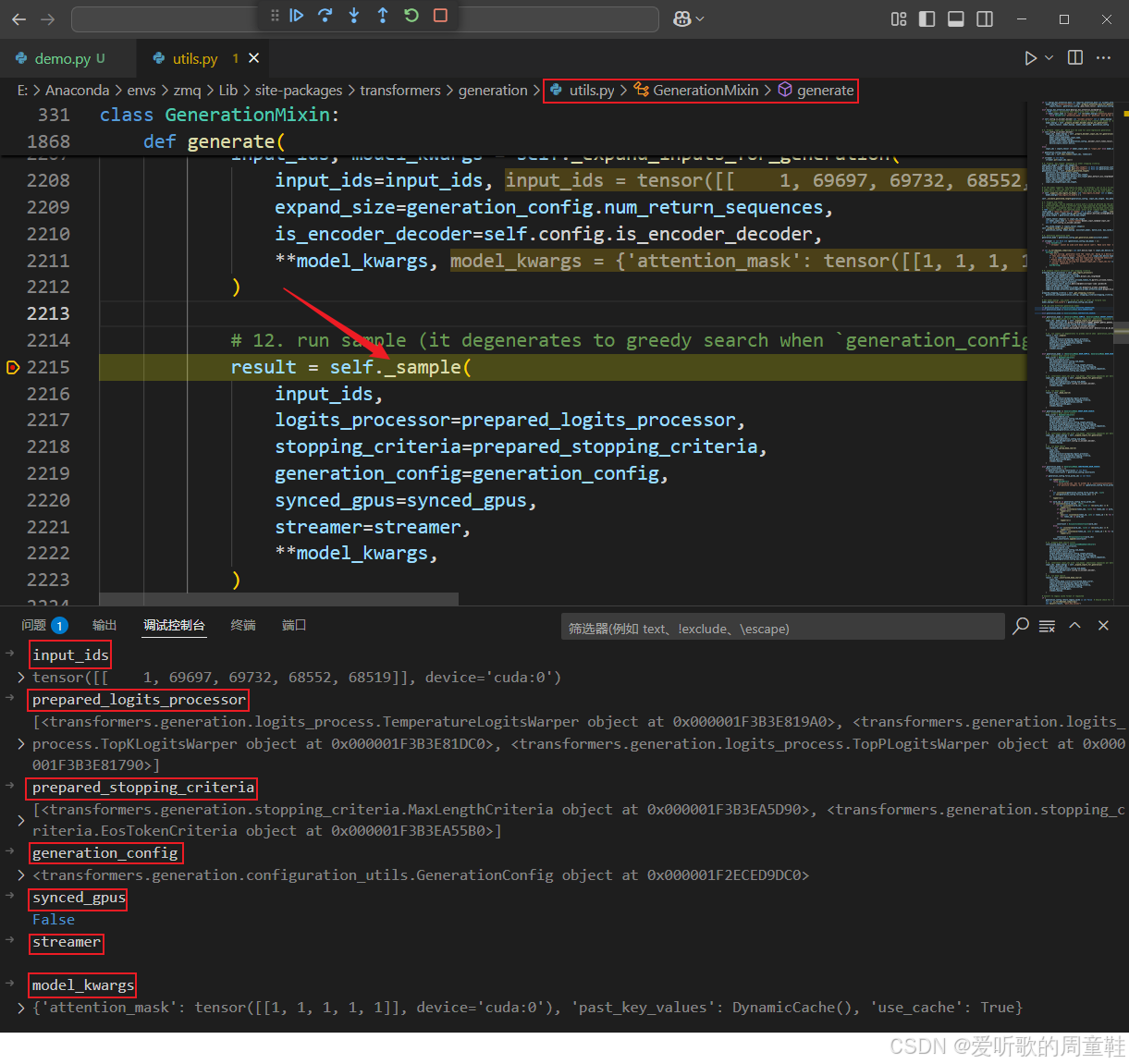Open the 终端 terminal tab
Image resolution: width=1129 pixels, height=1064 pixels.
(243, 626)
